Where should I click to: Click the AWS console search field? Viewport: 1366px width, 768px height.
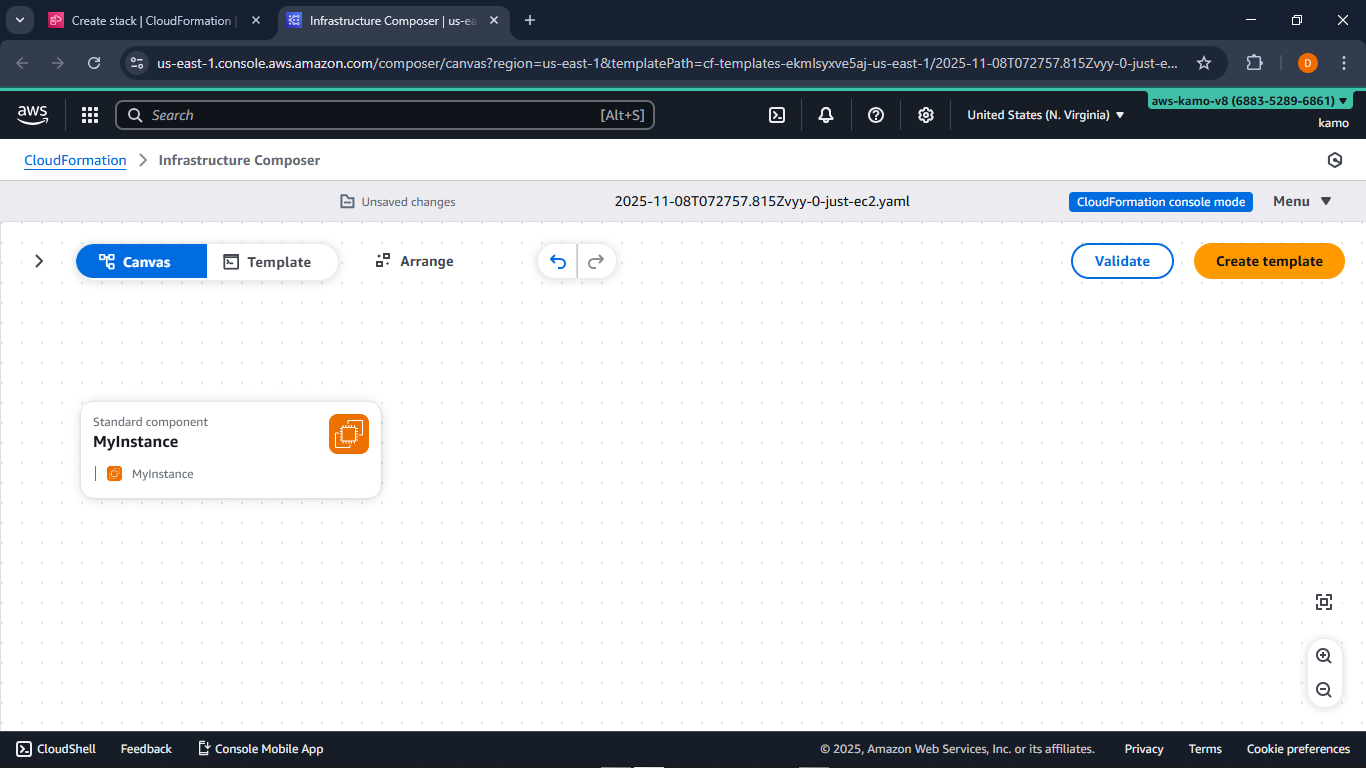(x=385, y=115)
